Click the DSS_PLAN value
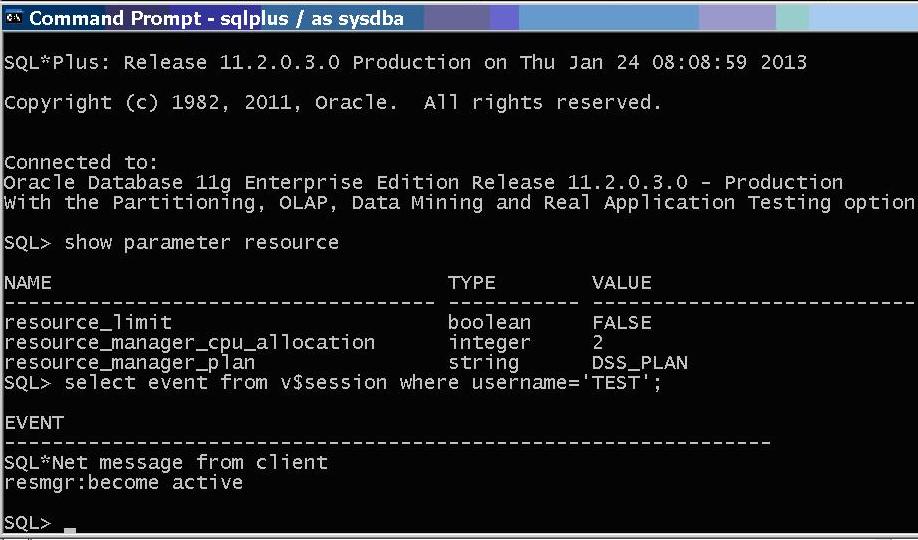Screen dimensions: 918x540 [640, 363]
